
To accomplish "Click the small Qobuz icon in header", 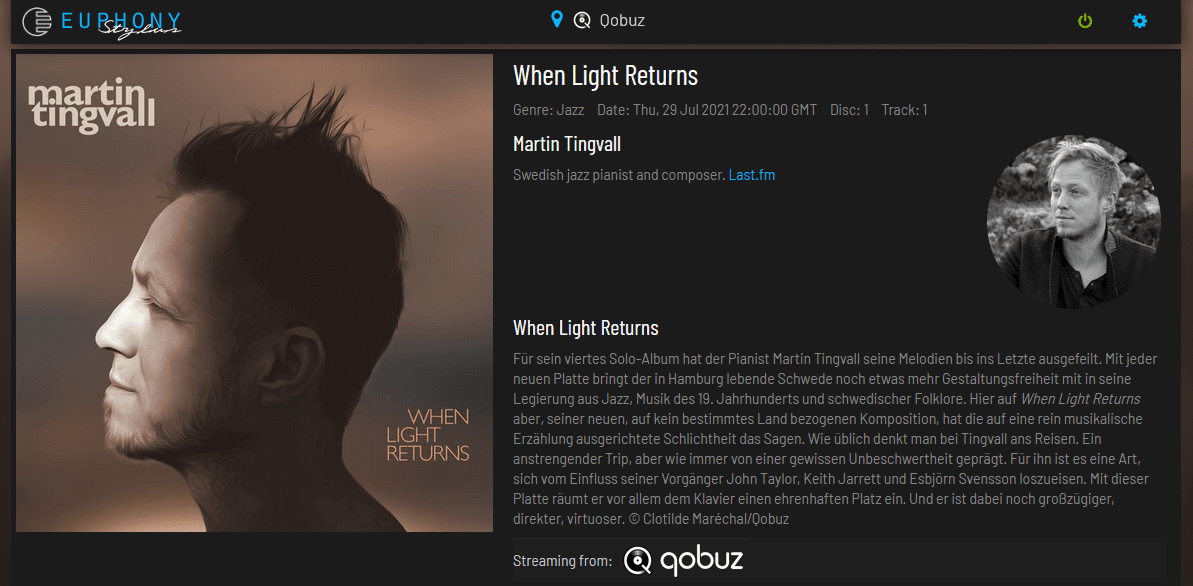I will point(582,21).
